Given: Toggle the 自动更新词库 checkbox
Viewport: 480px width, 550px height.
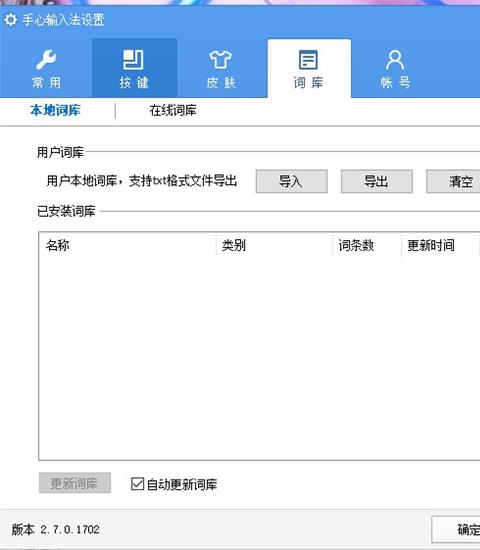Looking at the screenshot, I should coord(137,484).
